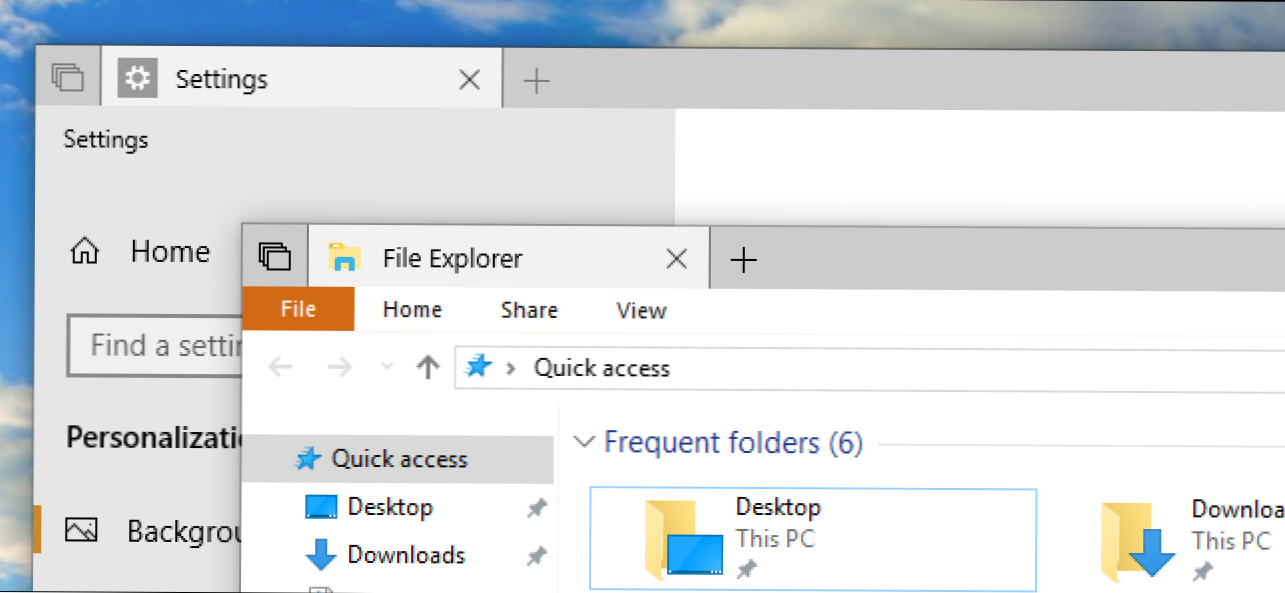1285x593 pixels.
Task: Open the tab overview icon in File Explorer window
Action: (275, 257)
